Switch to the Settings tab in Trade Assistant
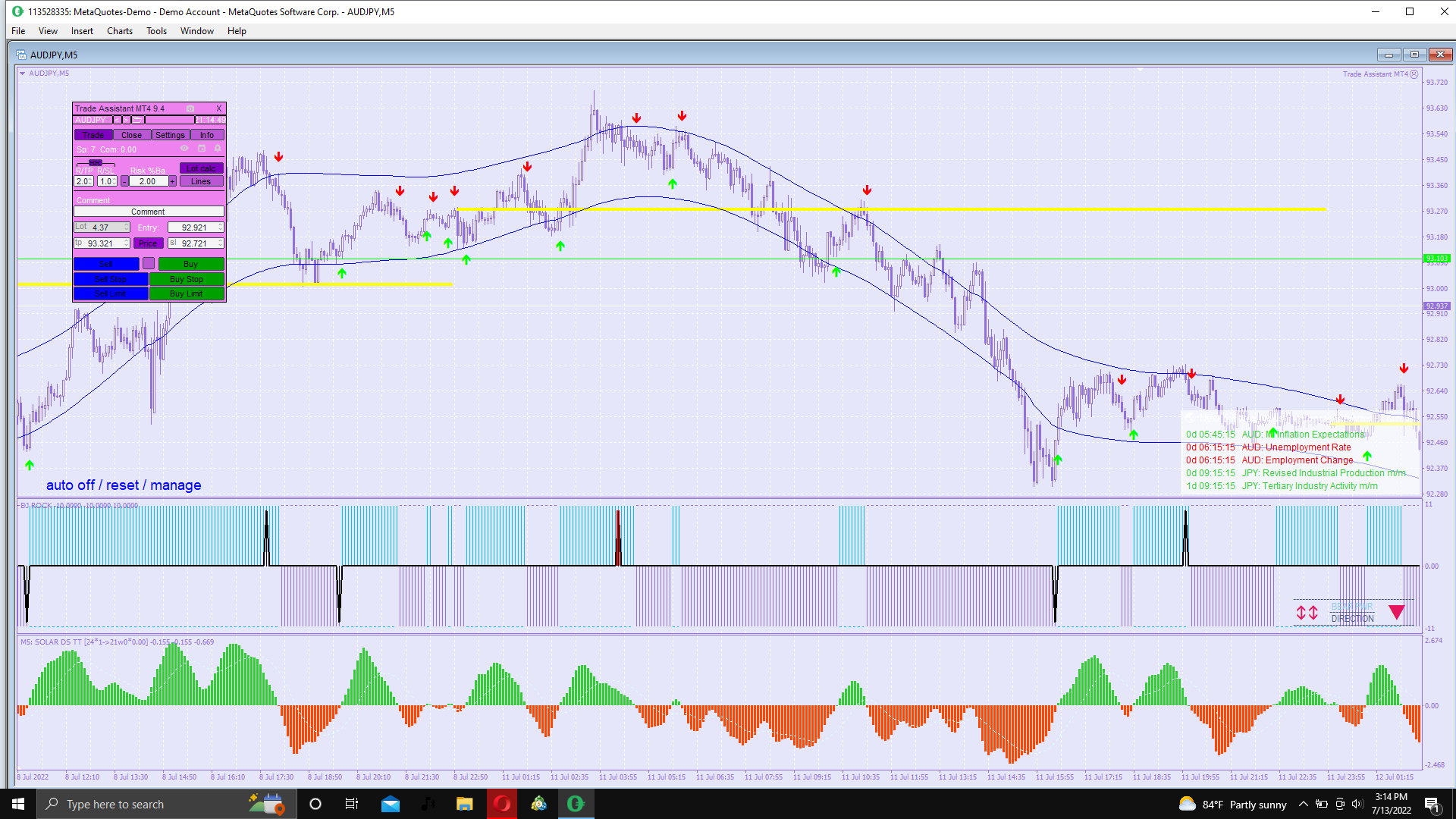1456x819 pixels. 170,135
